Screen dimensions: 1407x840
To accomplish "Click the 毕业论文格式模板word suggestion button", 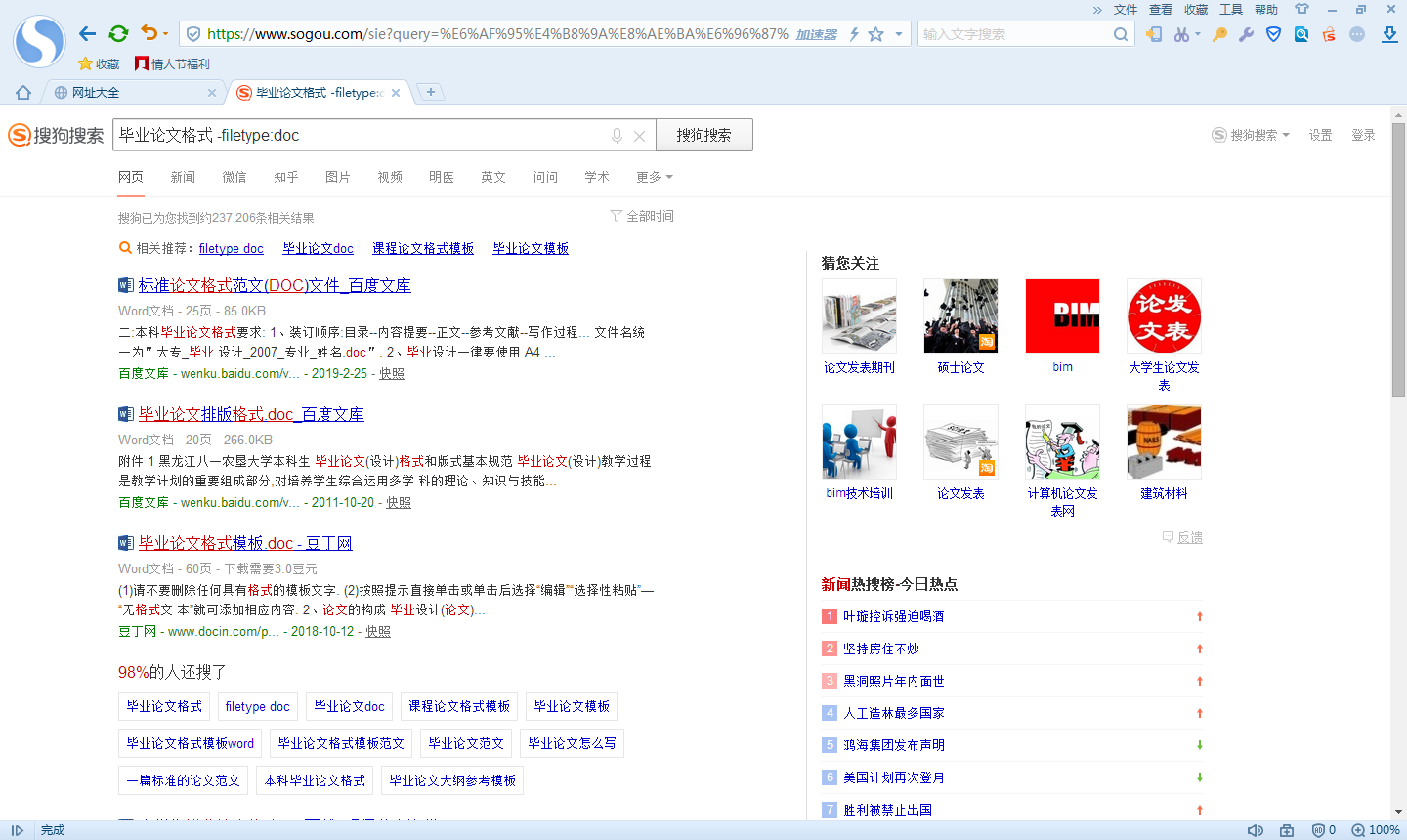I will (x=191, y=743).
